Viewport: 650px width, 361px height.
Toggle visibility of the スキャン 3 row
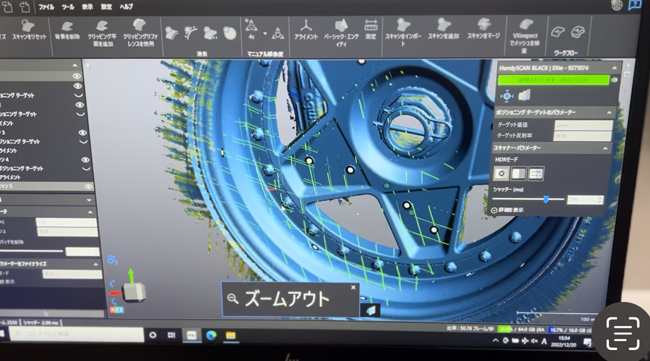pos(82,133)
